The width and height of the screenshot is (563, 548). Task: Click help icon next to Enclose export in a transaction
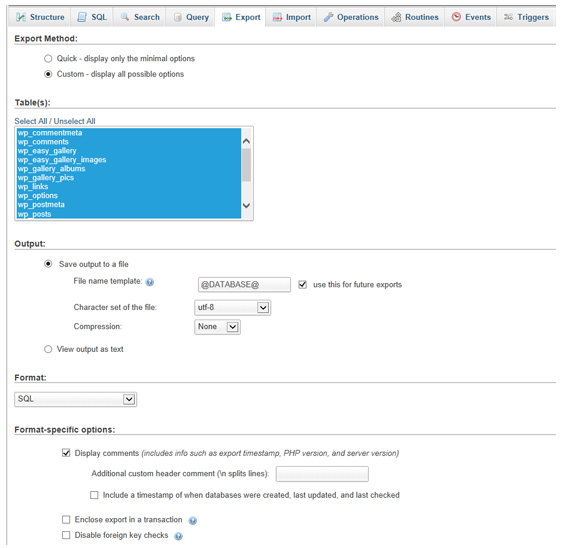tap(193, 520)
